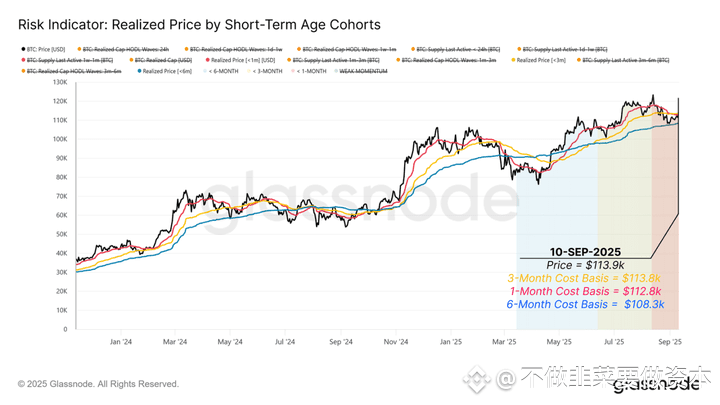Enable the WEAK MOMENTUM legend item

(x=361, y=71)
